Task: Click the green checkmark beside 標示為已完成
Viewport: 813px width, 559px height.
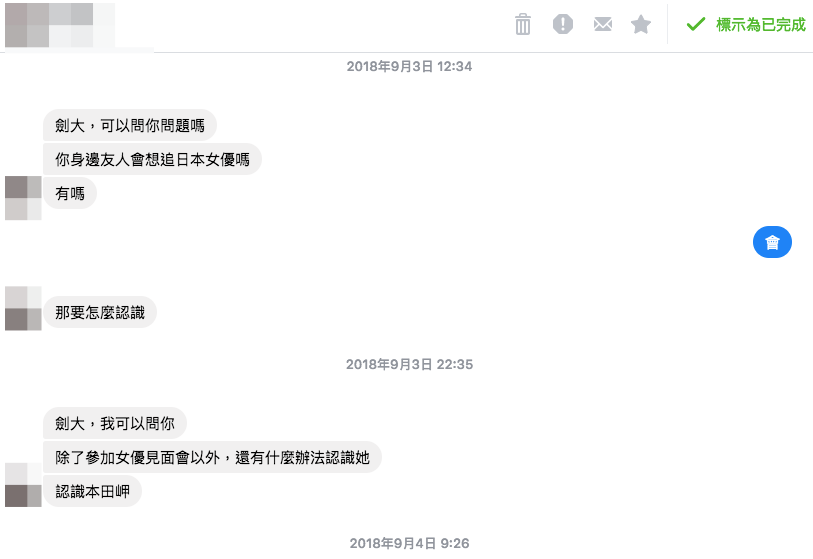Action: [x=696, y=24]
